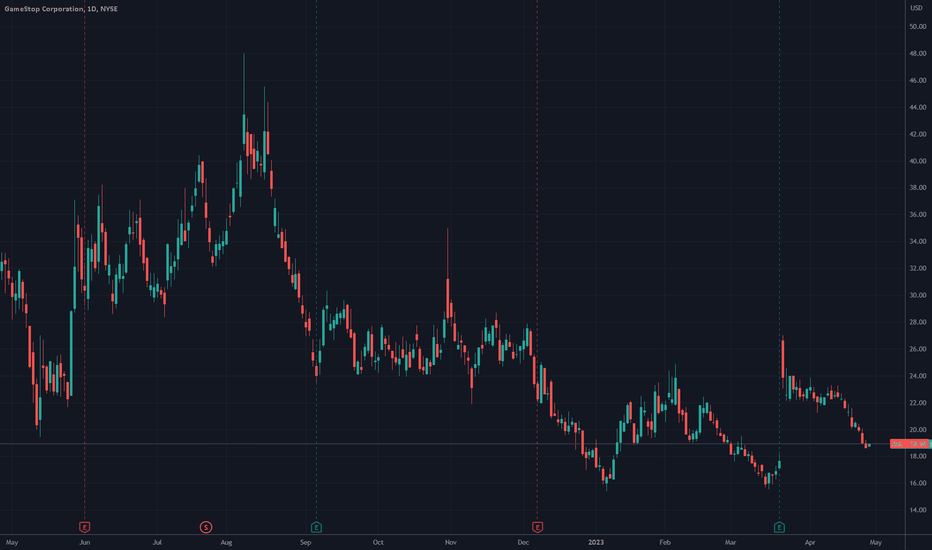Click the 38.00 price axis label
The image size is (932, 550).
(x=917, y=187)
